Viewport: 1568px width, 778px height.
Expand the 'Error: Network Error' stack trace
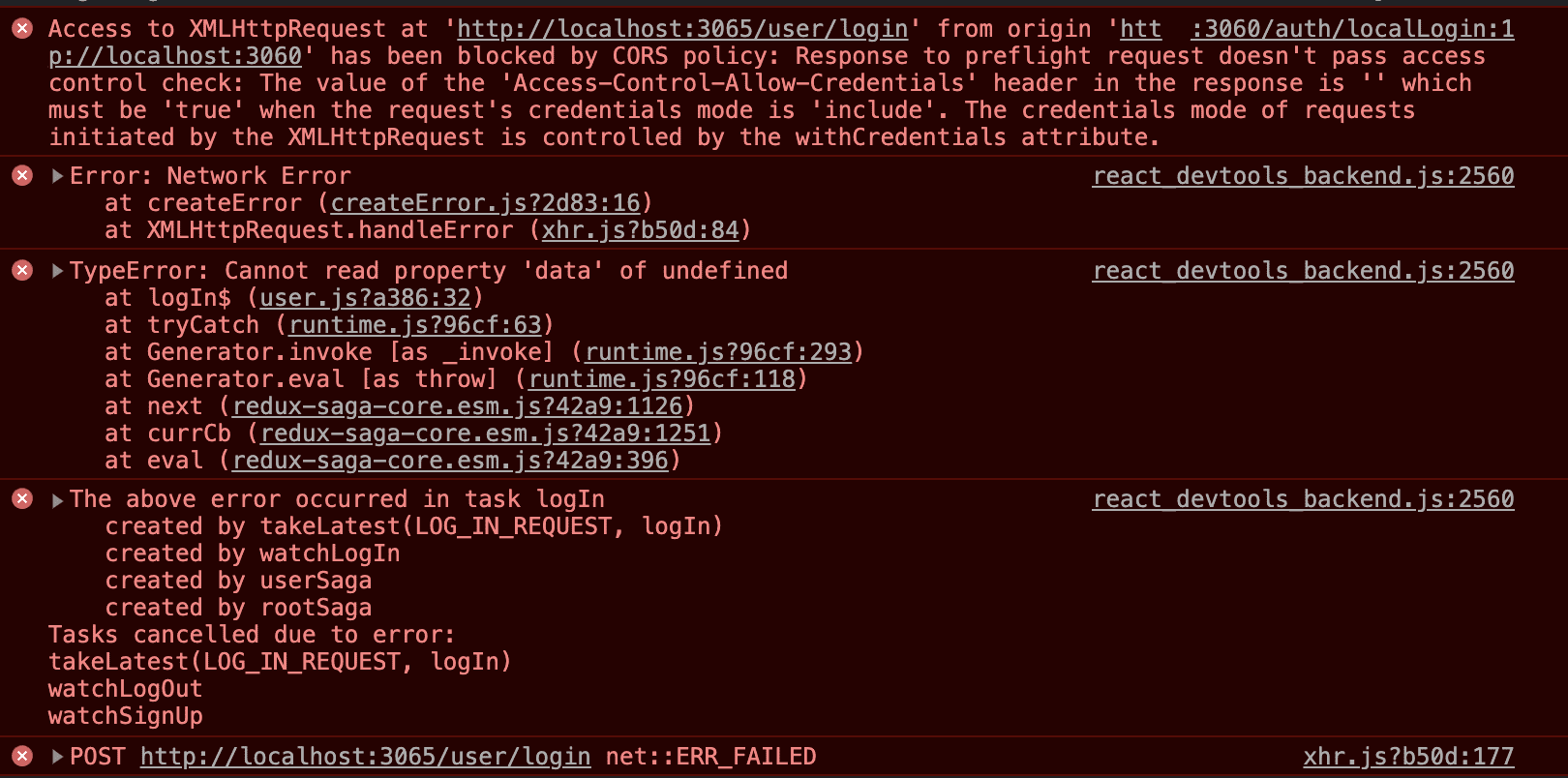click(x=57, y=176)
